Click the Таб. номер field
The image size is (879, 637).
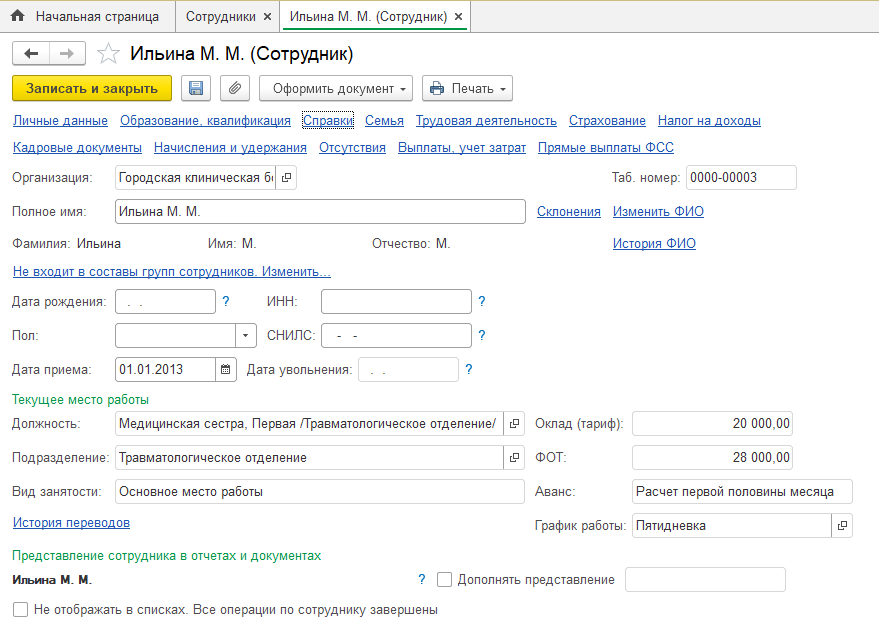pyautogui.click(x=741, y=178)
